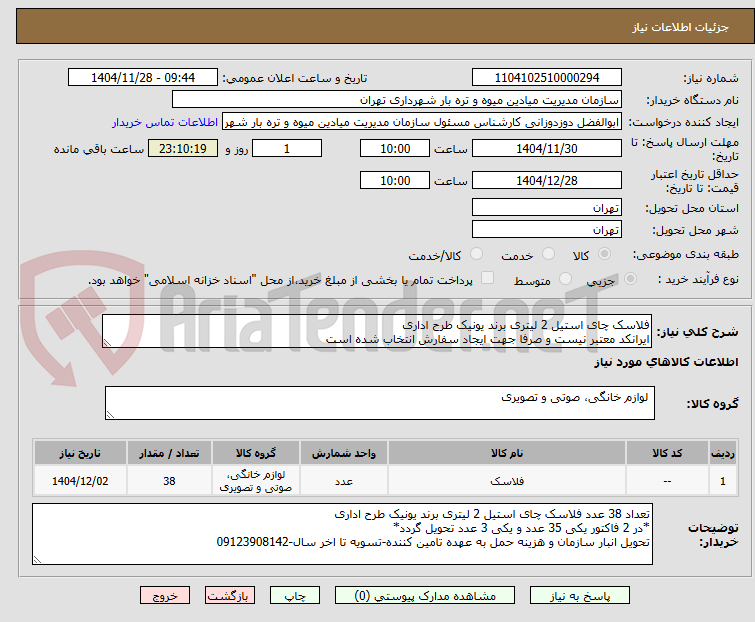Screen dimensions: 755x622
Task: Click the announcement date field 1404/11/28 - 09:44
Action: [143, 78]
